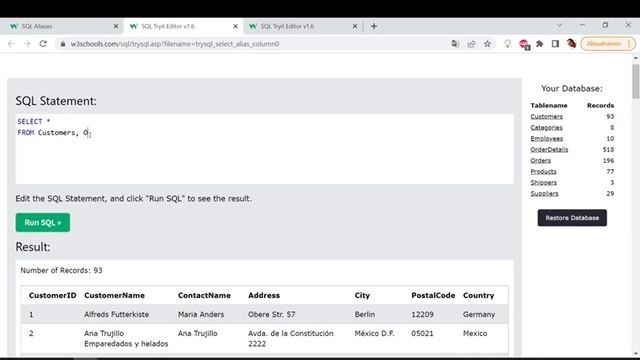Click the '12209' postal code cell
This screenshot has height=360, width=640.
(422, 315)
